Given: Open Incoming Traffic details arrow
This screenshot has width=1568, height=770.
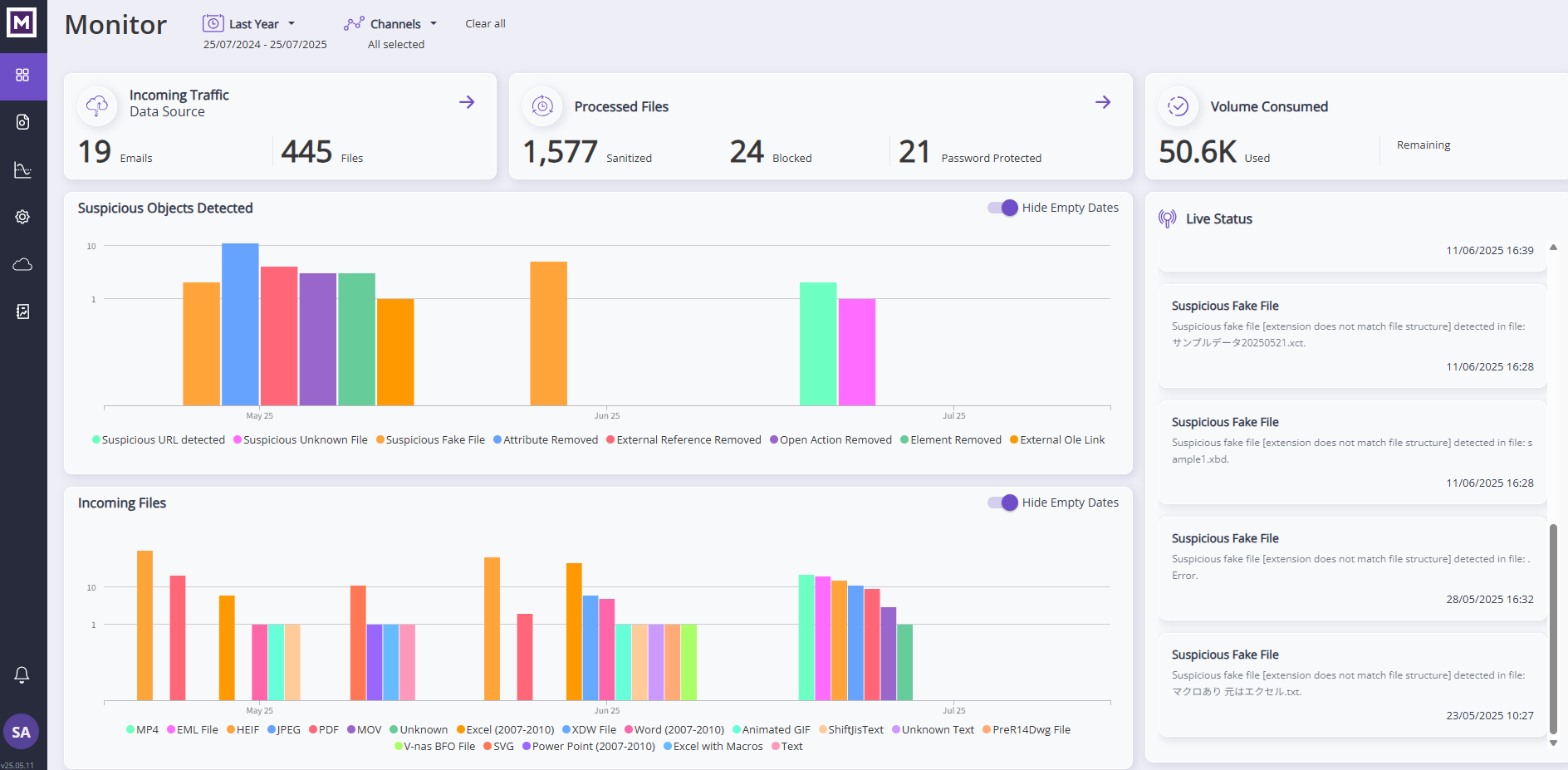Looking at the screenshot, I should (x=467, y=102).
